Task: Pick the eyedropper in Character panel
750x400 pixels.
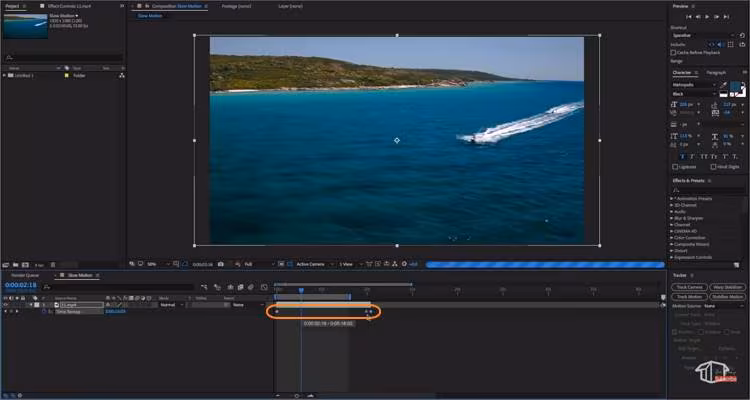Action: coord(724,85)
